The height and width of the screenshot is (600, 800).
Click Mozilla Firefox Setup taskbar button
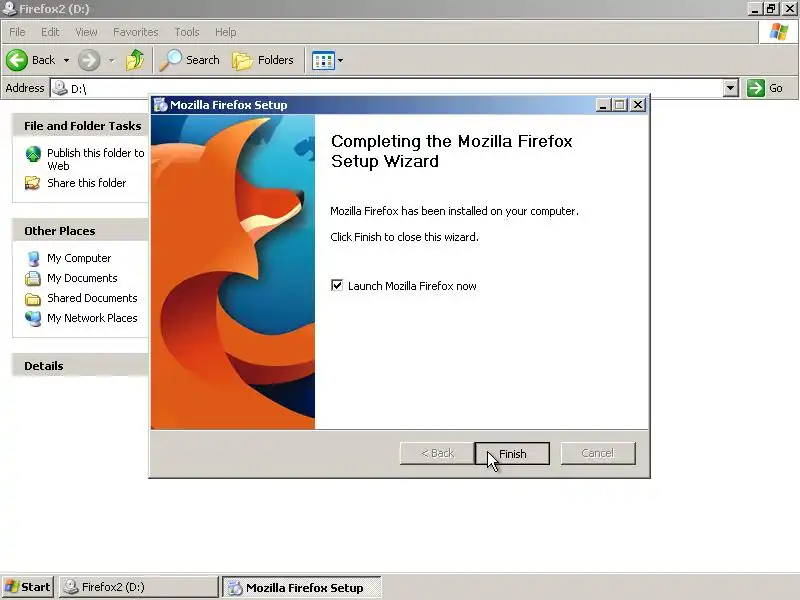pyautogui.click(x=302, y=587)
